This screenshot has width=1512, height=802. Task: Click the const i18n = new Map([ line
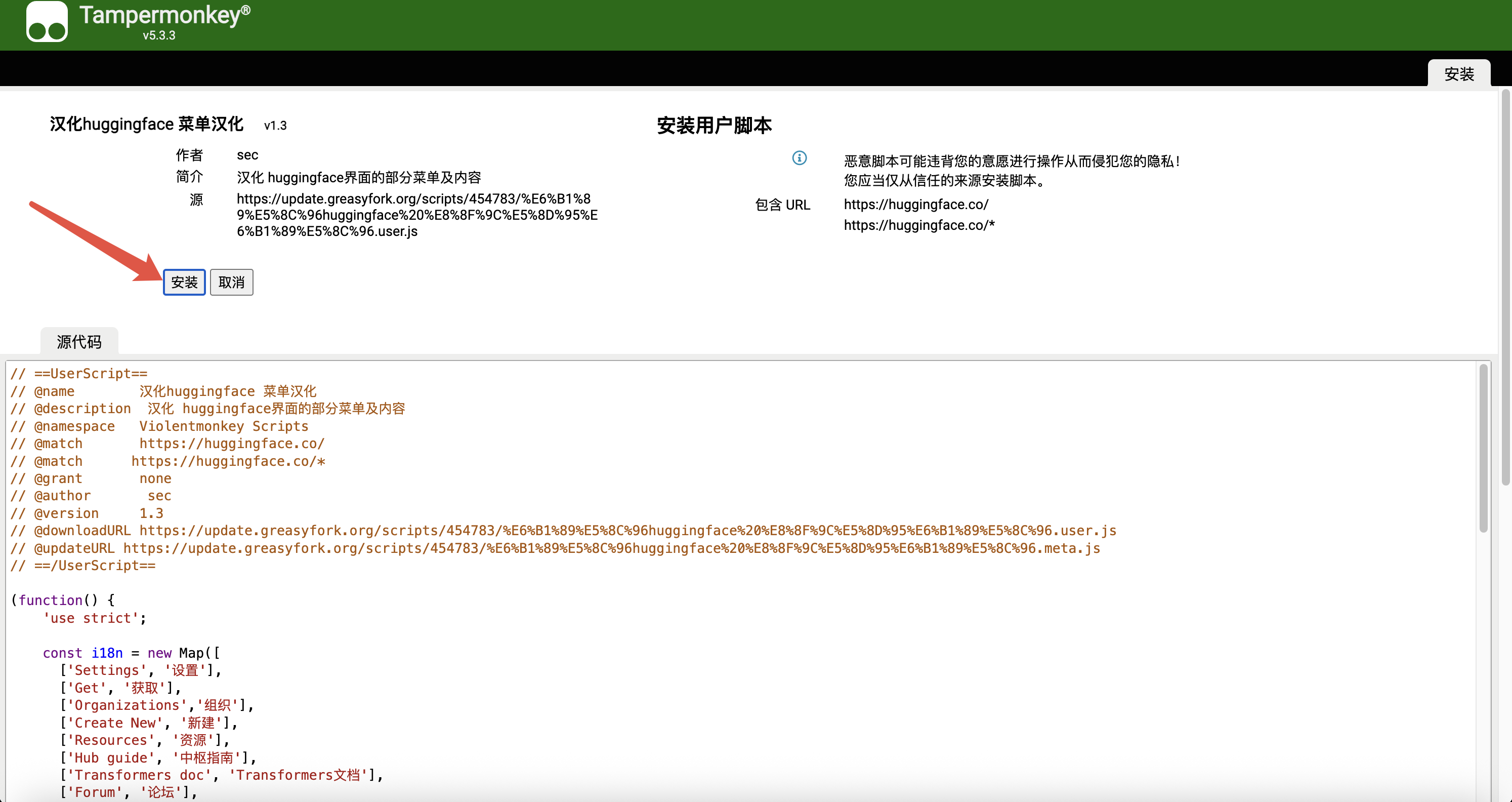coord(132,653)
